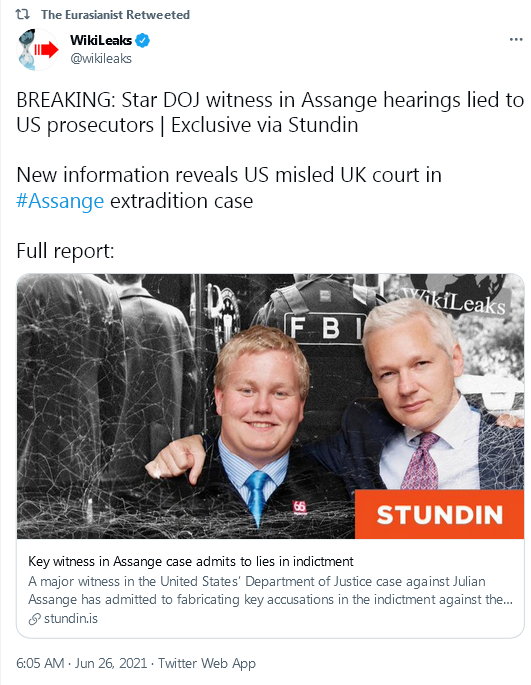Click the article description text in card

pos(270,590)
